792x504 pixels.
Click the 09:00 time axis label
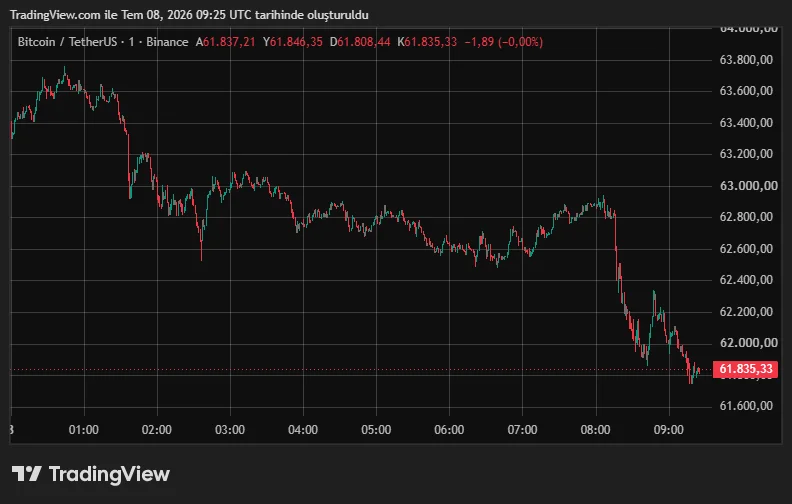(x=669, y=430)
